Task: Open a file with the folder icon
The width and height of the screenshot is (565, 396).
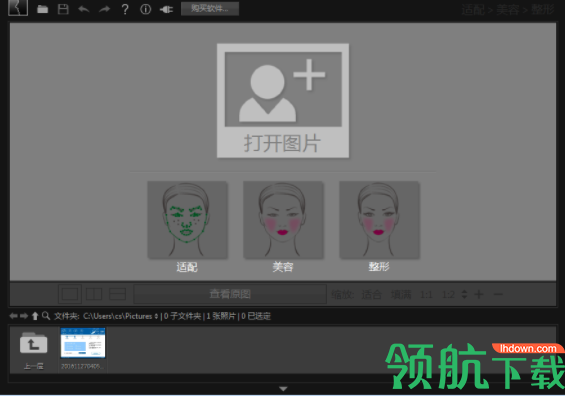Action: [x=43, y=9]
